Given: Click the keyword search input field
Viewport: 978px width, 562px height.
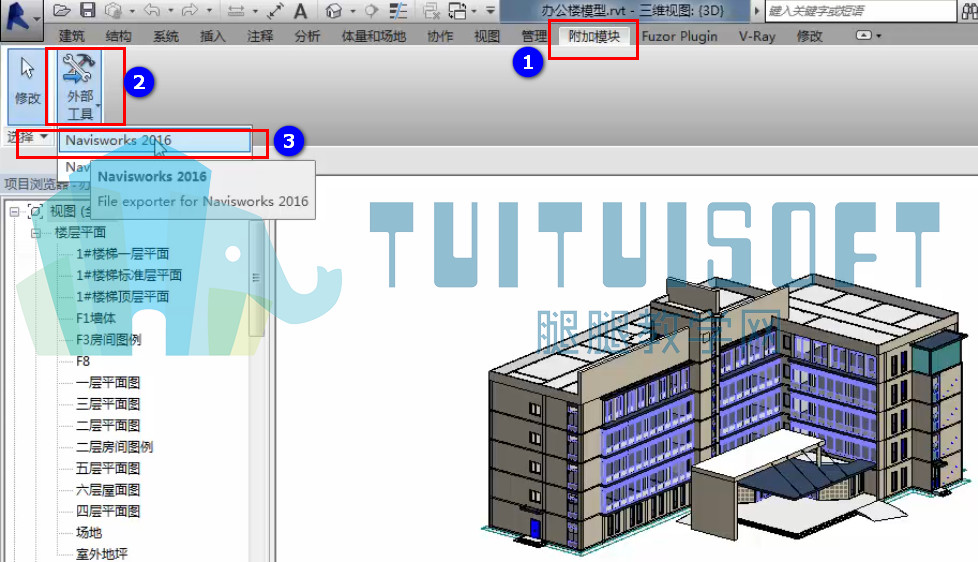Looking at the screenshot, I should [860, 11].
